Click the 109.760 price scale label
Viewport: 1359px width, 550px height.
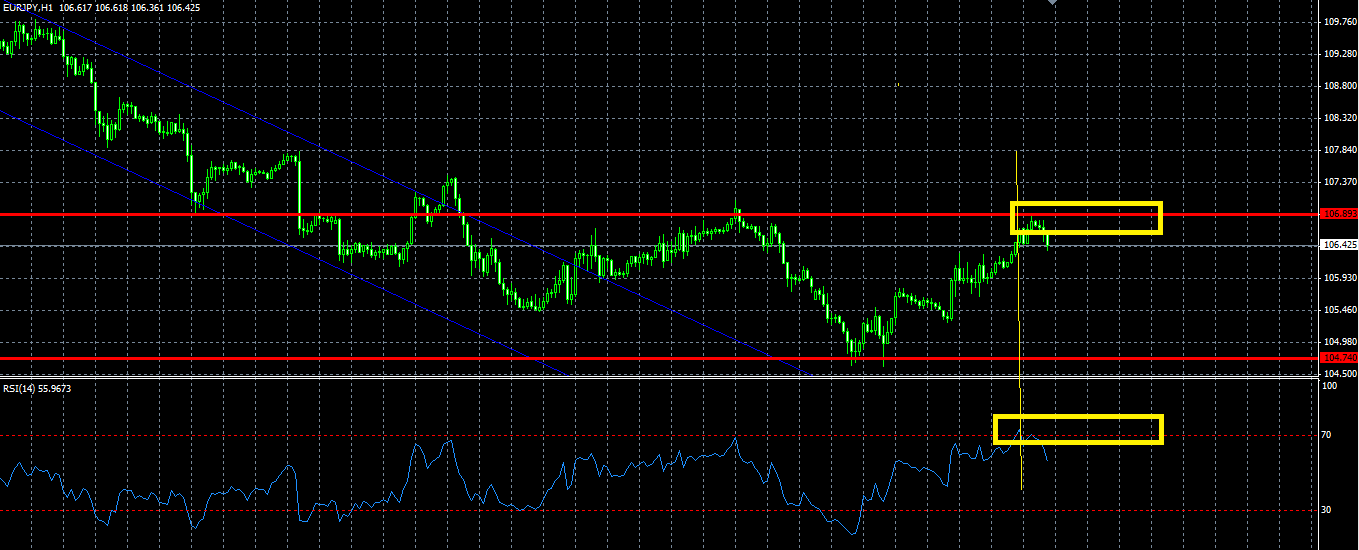pos(1338,21)
